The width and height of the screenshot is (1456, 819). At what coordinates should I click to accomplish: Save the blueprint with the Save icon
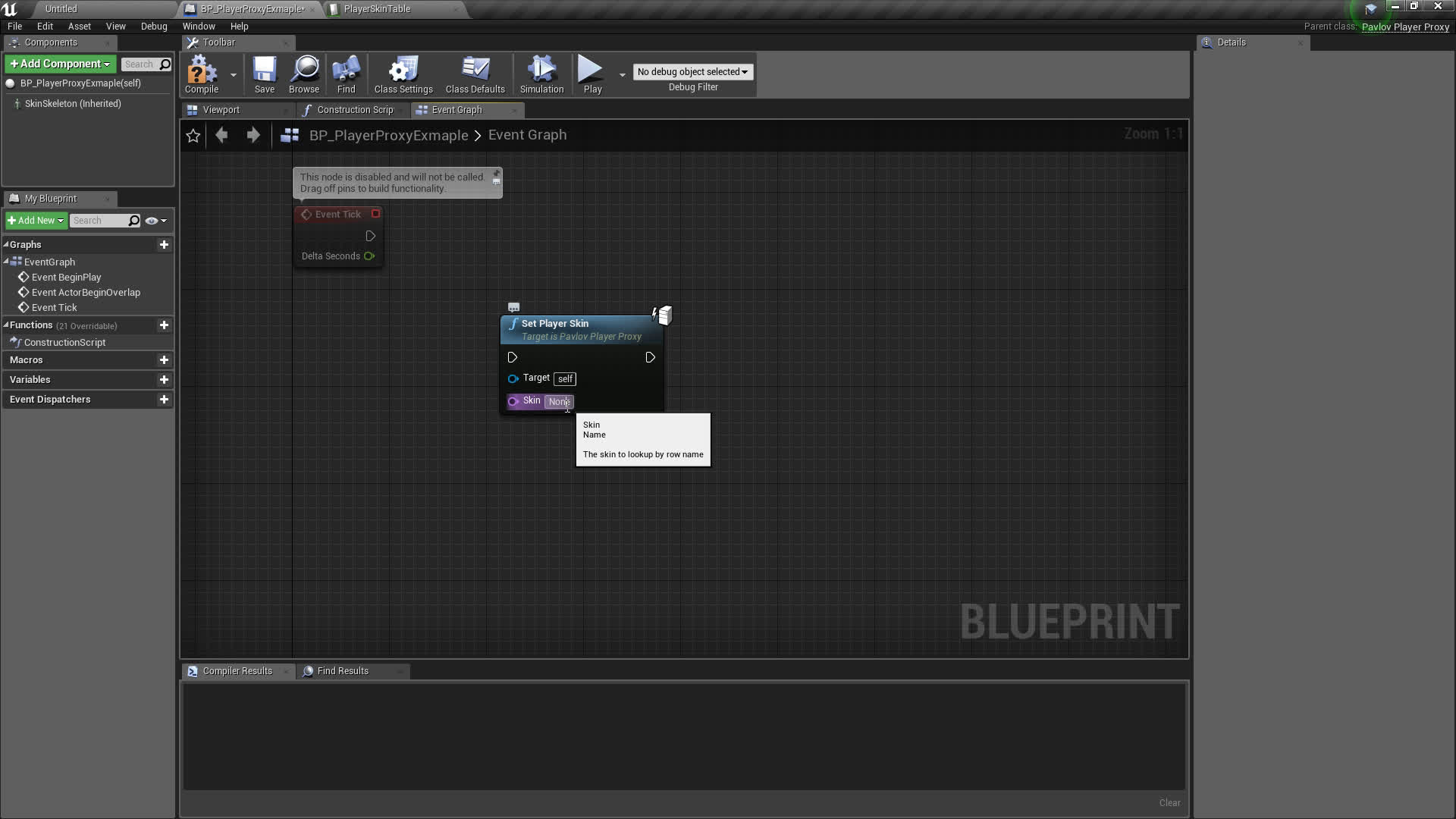coord(265,74)
